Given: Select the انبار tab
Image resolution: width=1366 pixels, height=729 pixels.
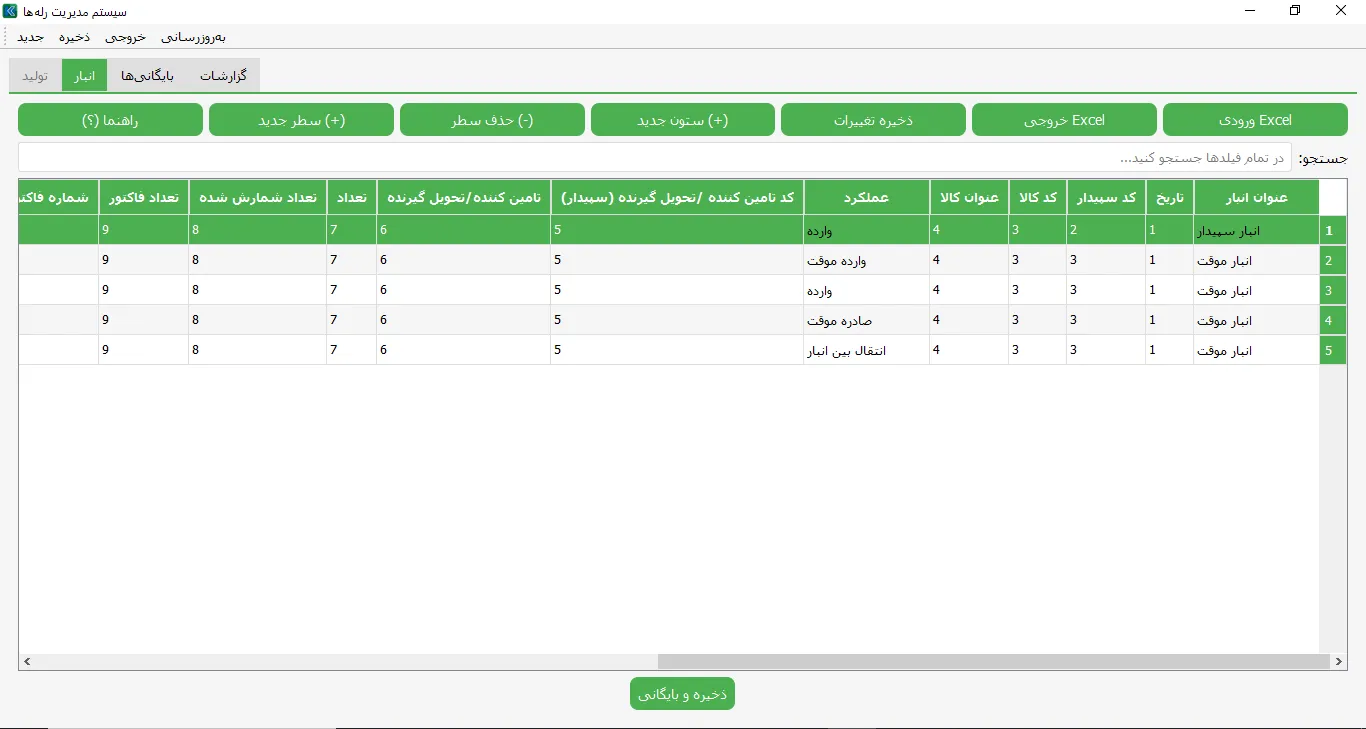Looking at the screenshot, I should click(84, 76).
